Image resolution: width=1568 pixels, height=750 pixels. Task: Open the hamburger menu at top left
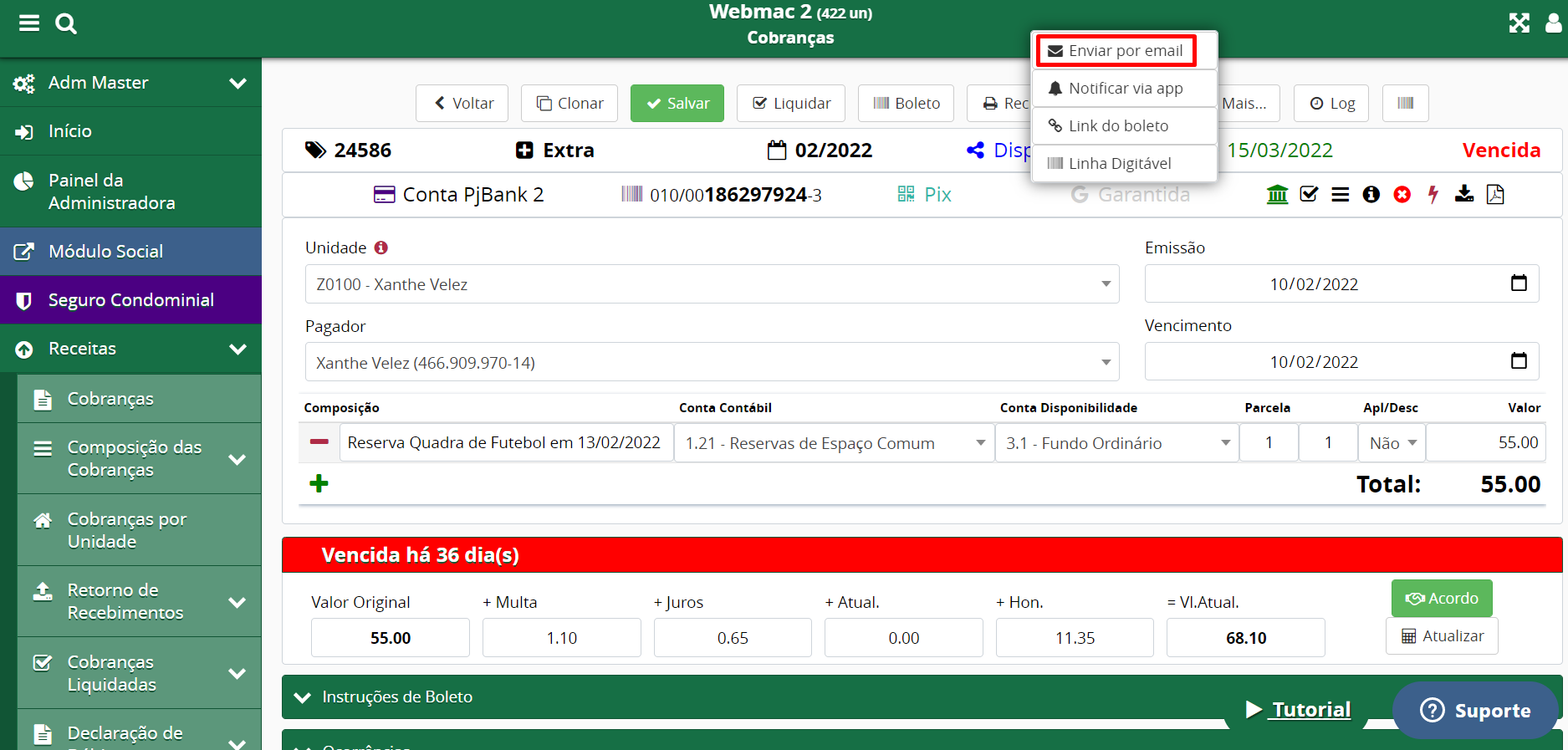[x=29, y=23]
